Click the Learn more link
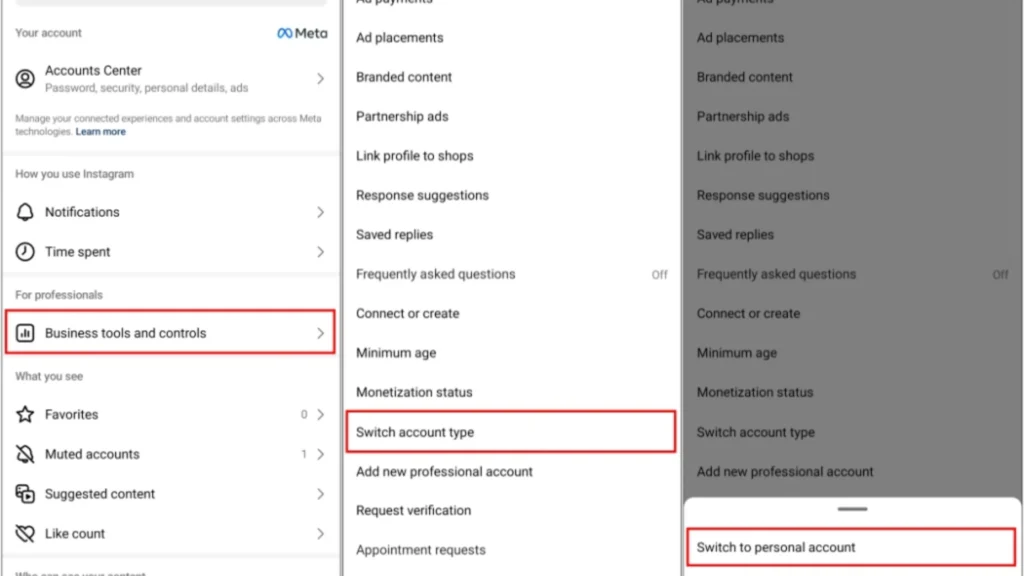 (x=100, y=131)
